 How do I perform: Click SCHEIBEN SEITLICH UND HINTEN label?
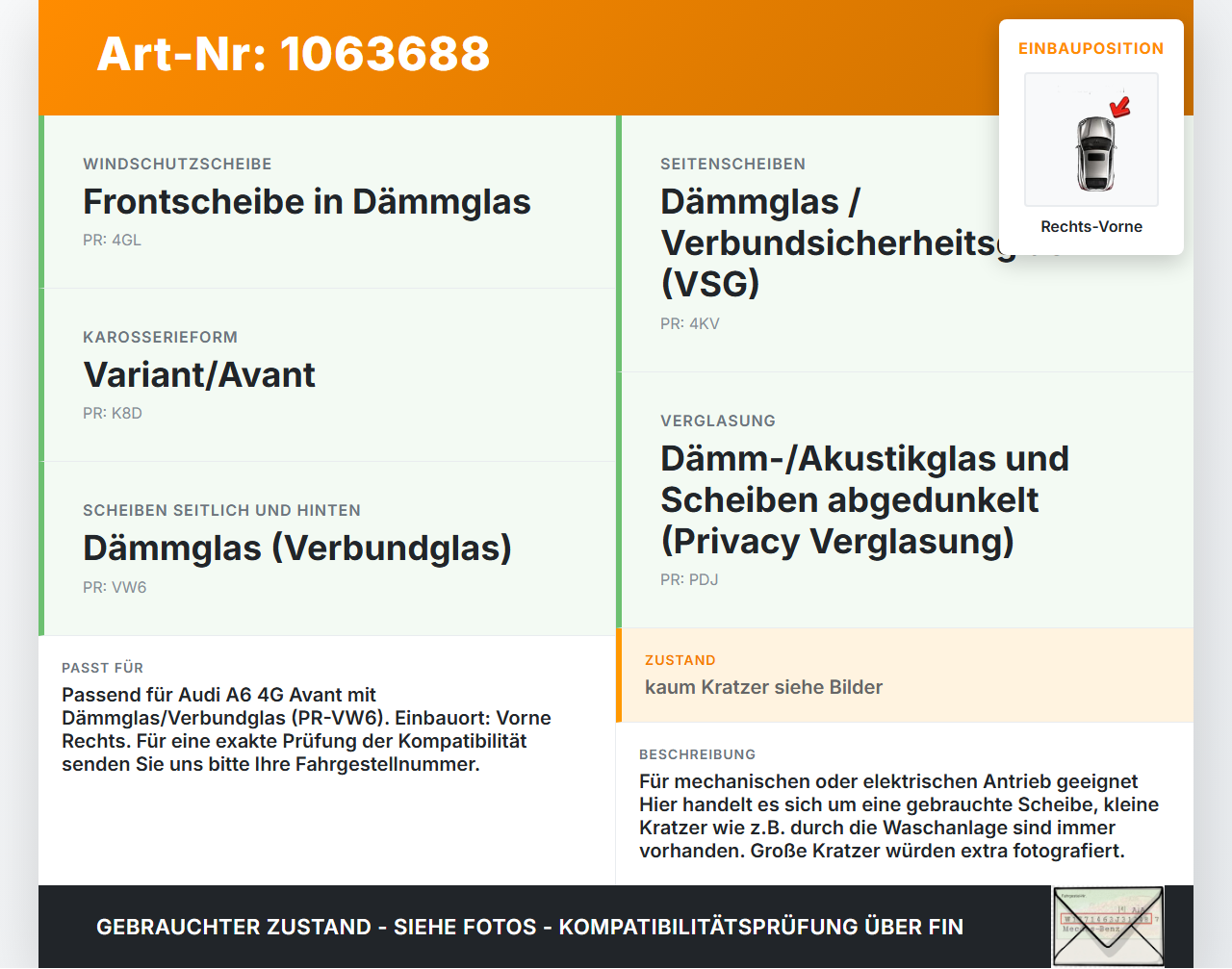click(x=221, y=510)
